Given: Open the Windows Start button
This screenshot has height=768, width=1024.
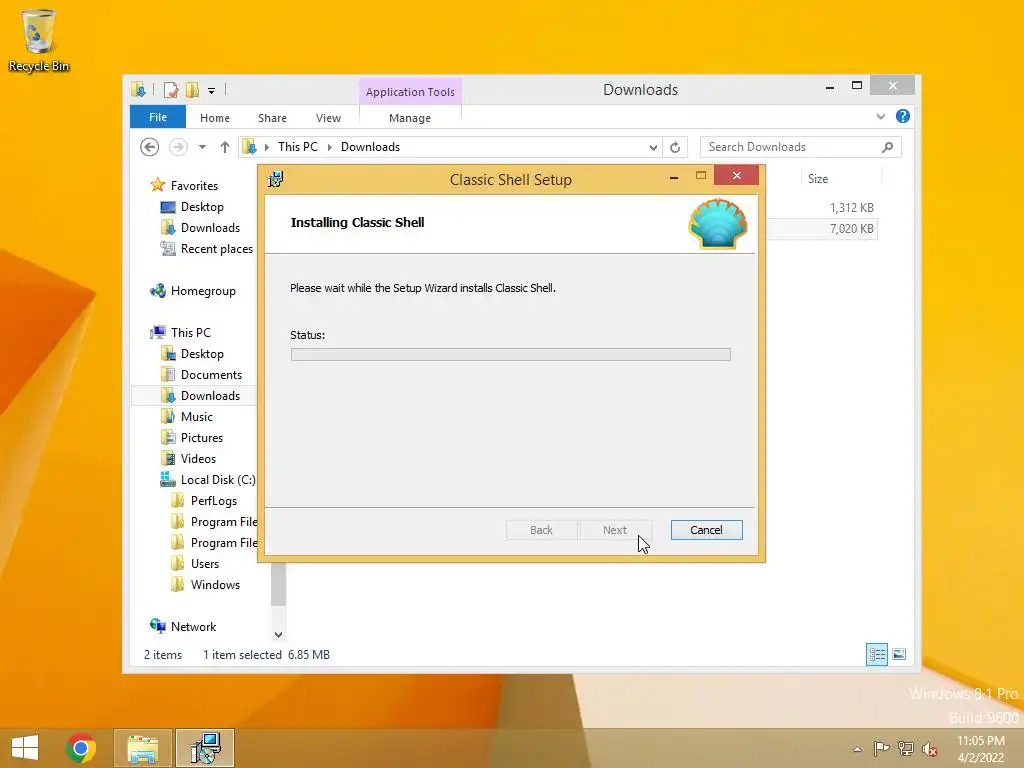Looking at the screenshot, I should coord(25,748).
